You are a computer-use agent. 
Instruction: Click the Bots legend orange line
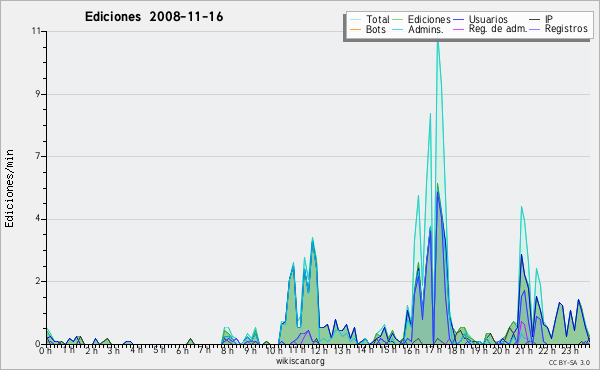[x=355, y=29]
